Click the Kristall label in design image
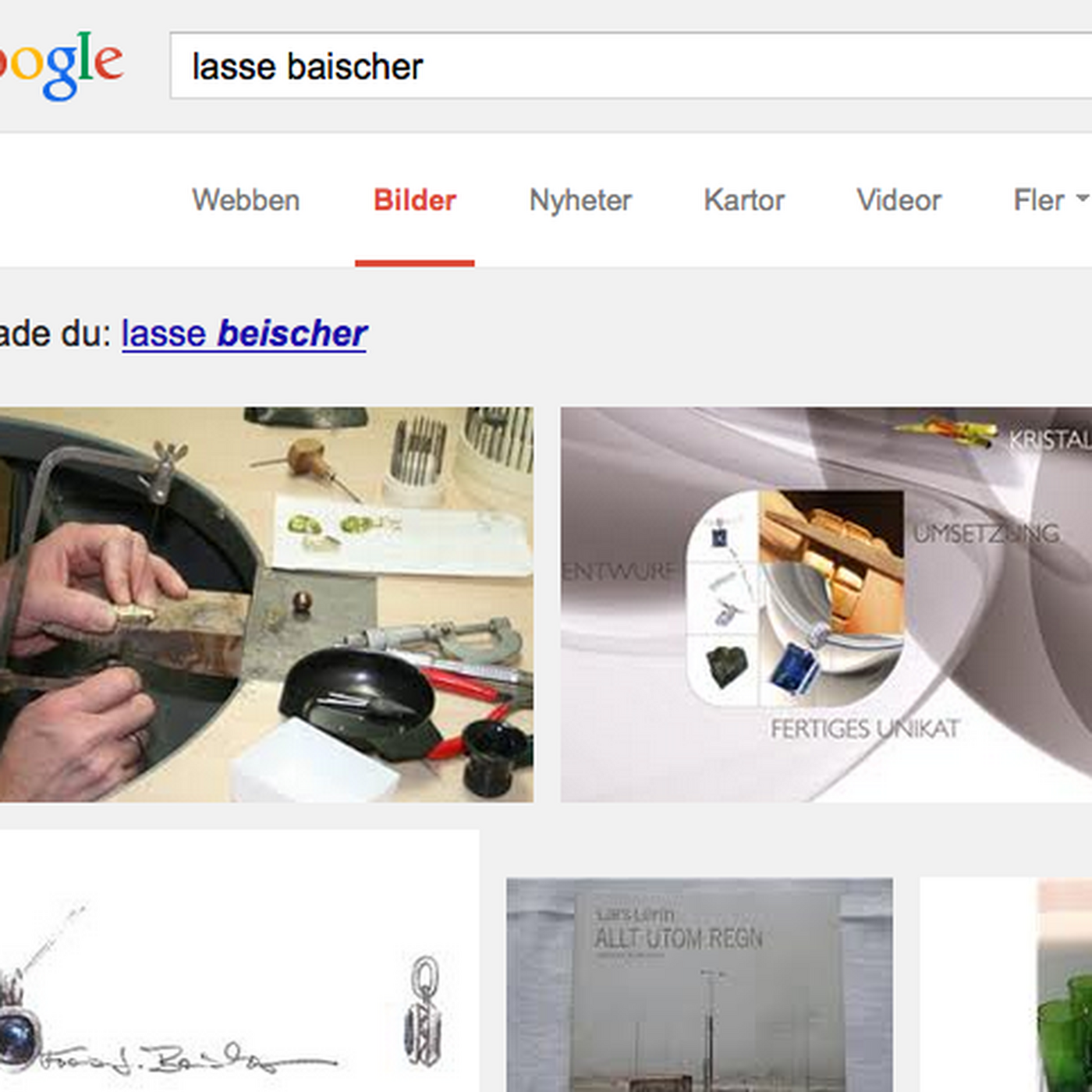 [1050, 440]
